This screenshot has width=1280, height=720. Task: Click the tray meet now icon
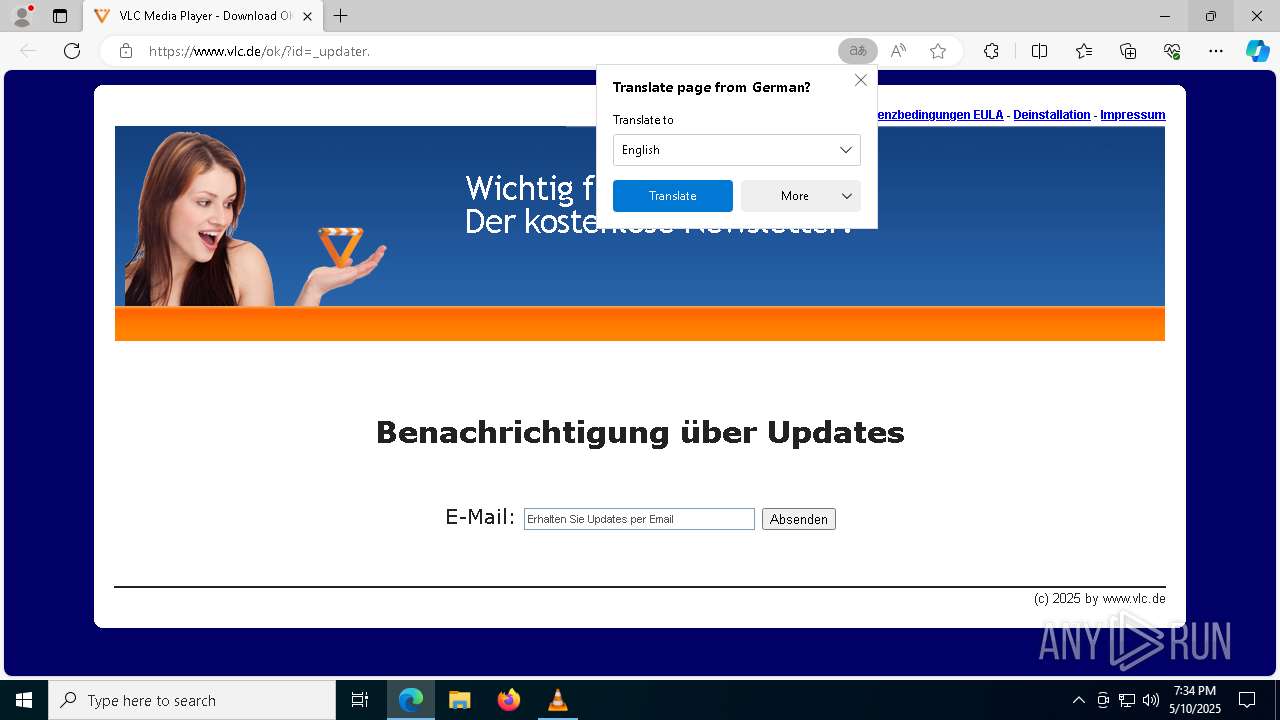point(1103,700)
